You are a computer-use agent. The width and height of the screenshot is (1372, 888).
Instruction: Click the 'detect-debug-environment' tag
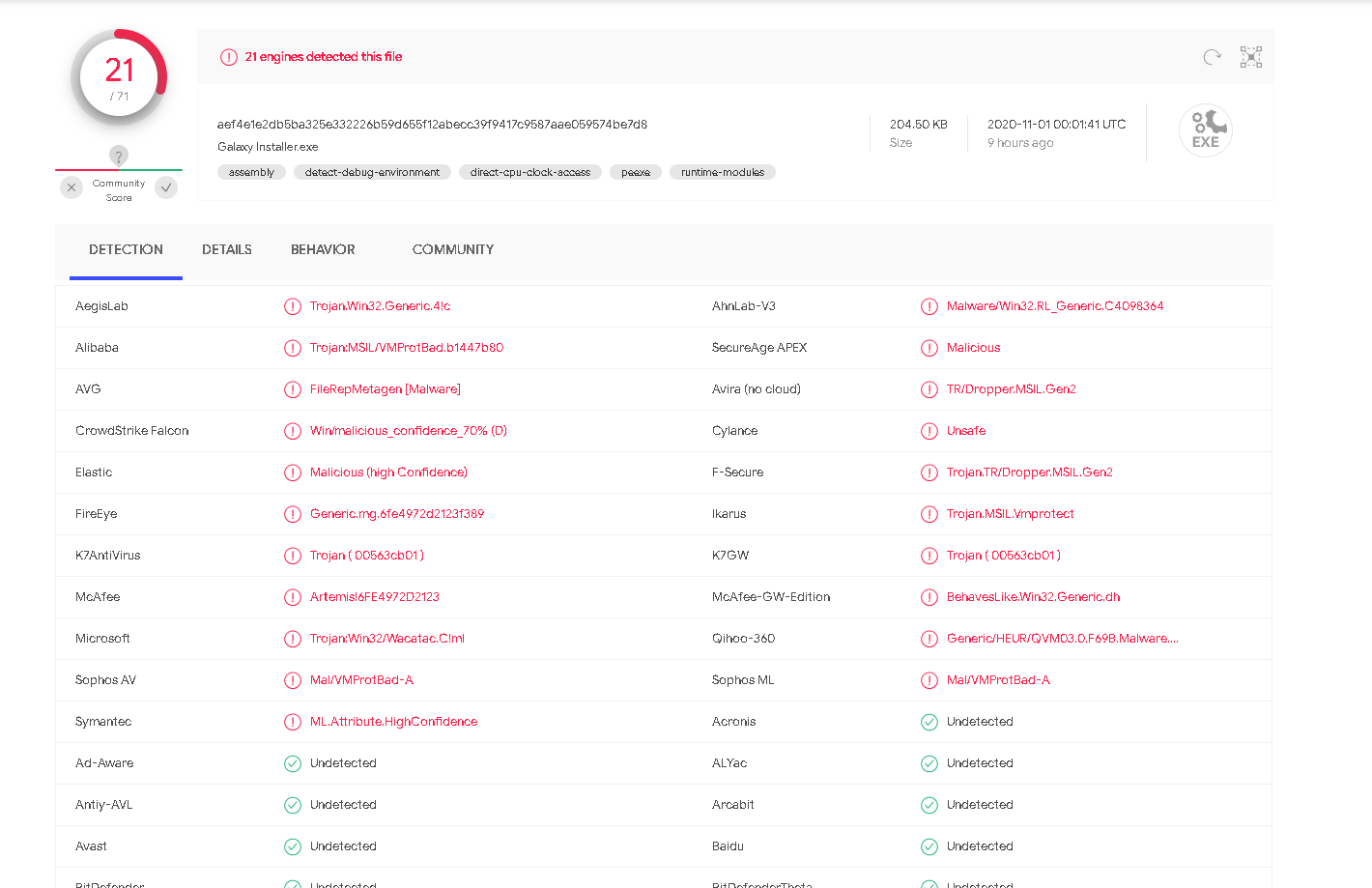pyautogui.click(x=372, y=172)
